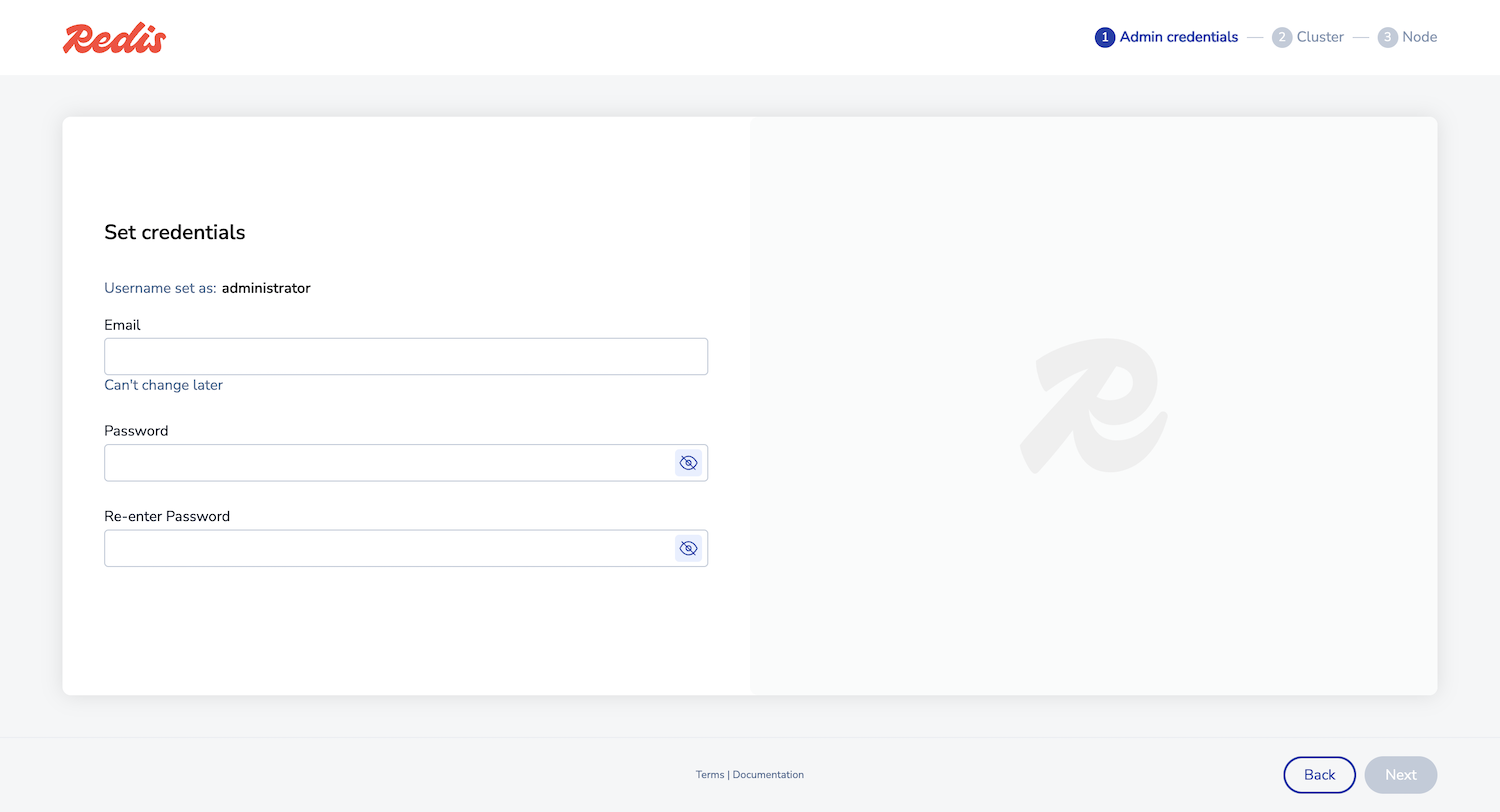Click the Redis logo

point(113,37)
